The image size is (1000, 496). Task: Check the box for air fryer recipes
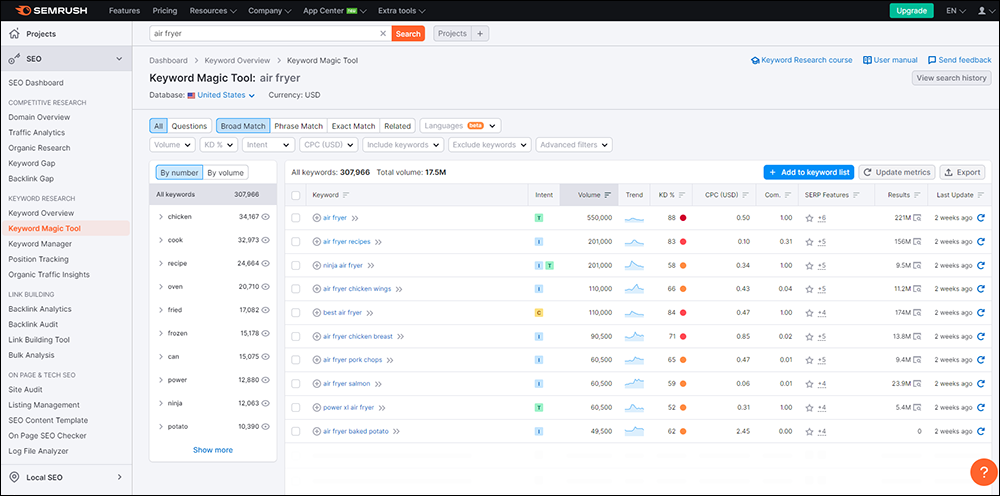(296, 242)
